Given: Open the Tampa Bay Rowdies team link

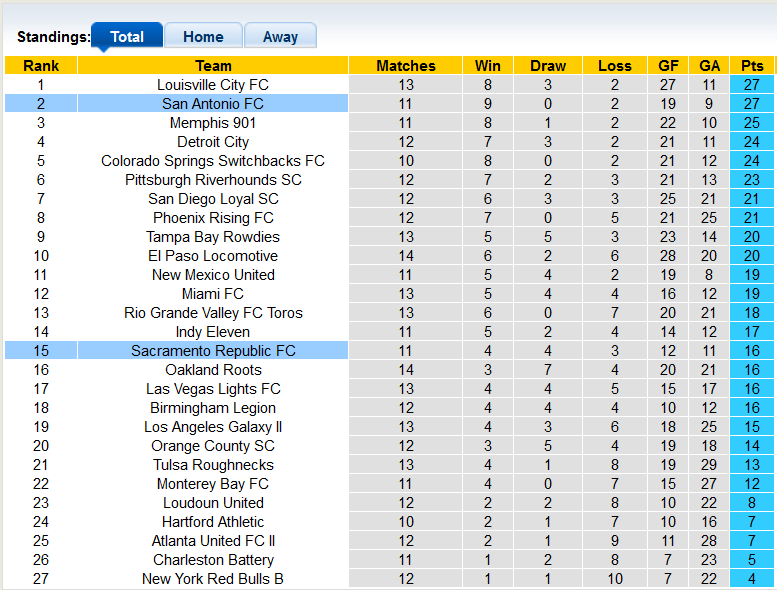Looking at the screenshot, I should pos(213,237).
